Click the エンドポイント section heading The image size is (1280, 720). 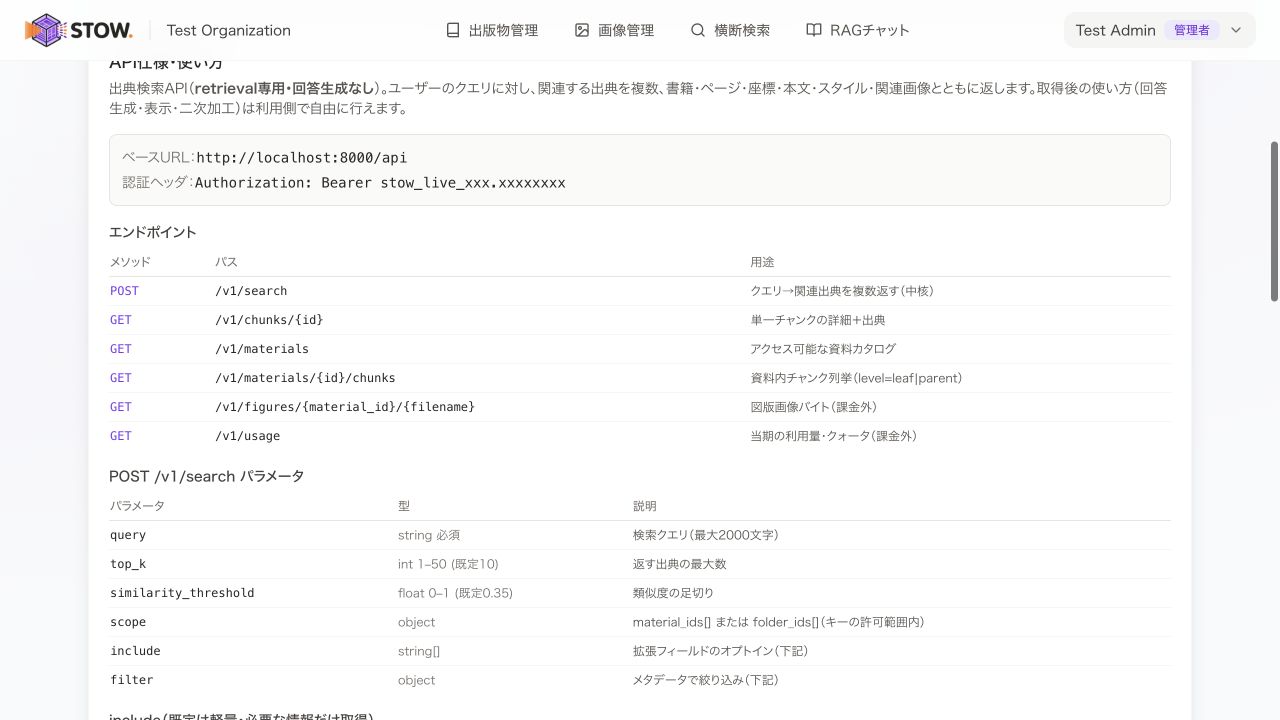click(153, 232)
